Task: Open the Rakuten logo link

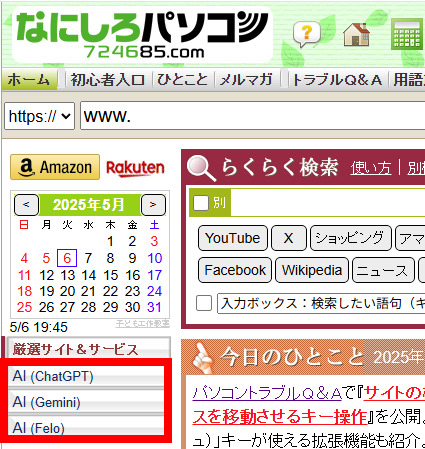Action: pos(135,168)
